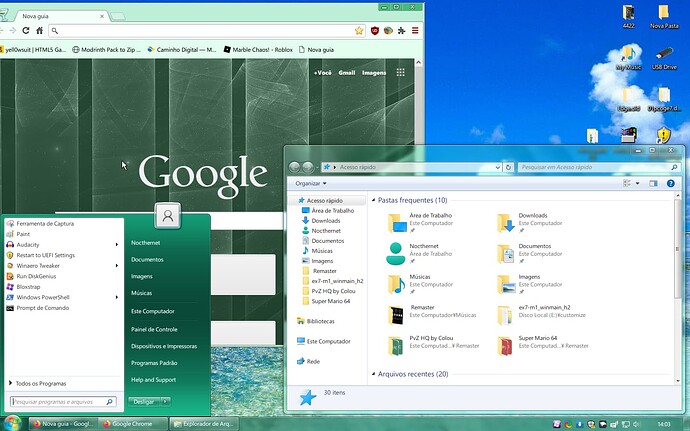Bookmark this page with the star icon

click(359, 30)
